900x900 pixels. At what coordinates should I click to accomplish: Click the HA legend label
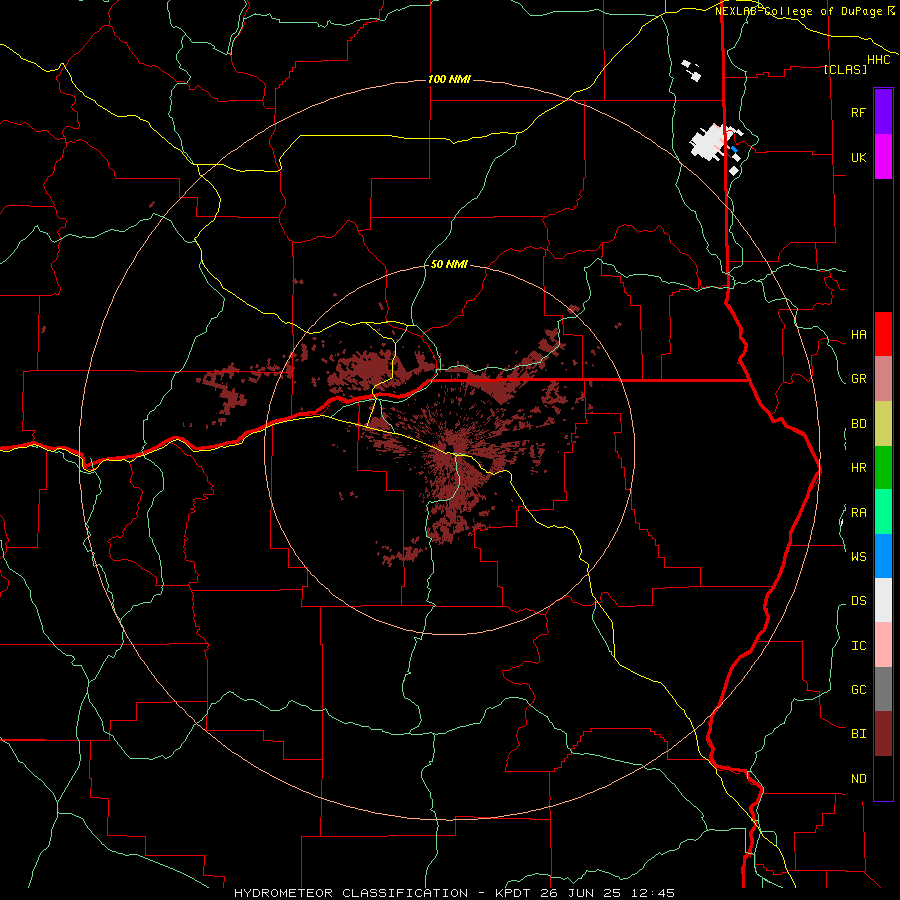tap(858, 335)
